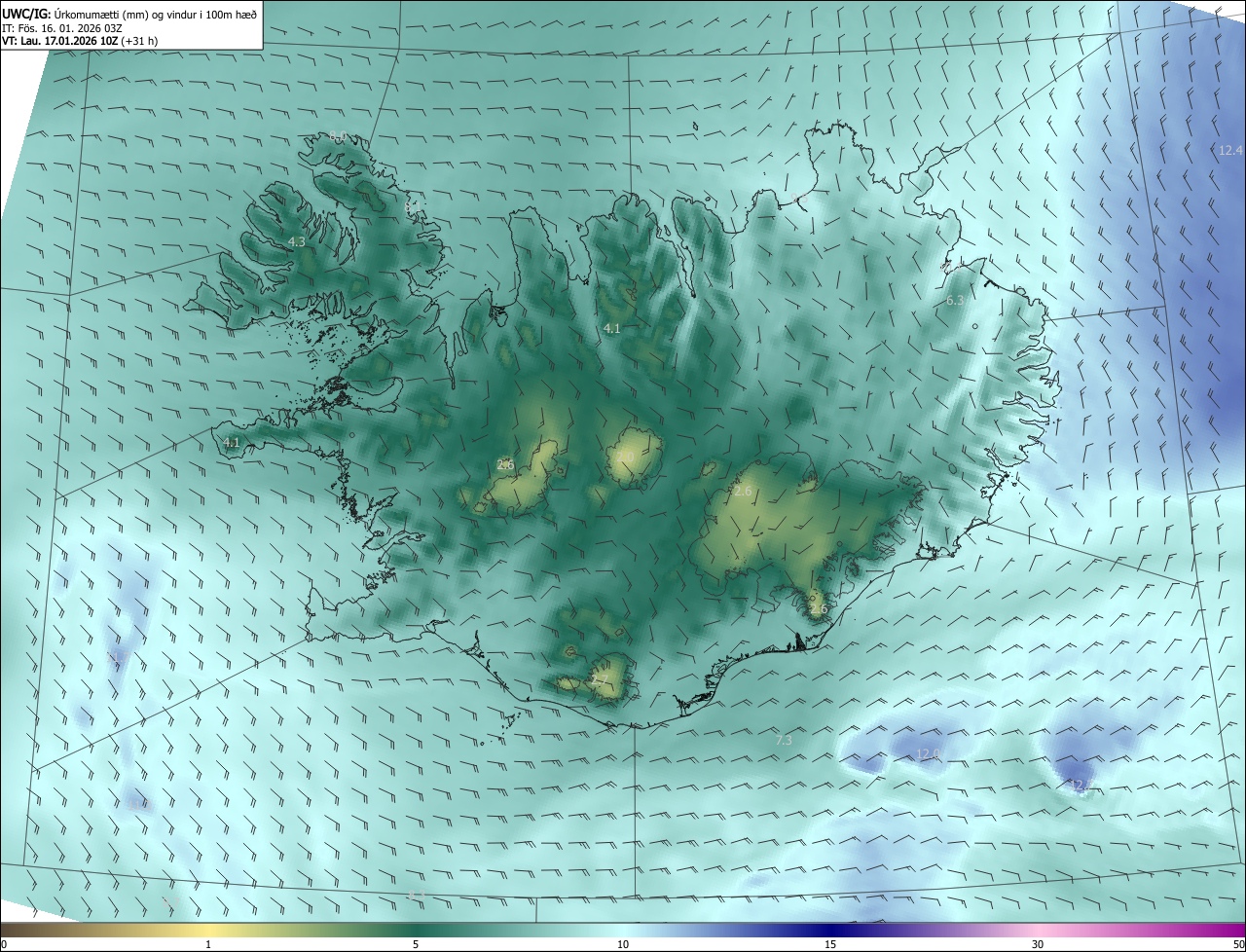Click the 2.7 value on the southern glacier
Screen dimensions: 1246x952
click(x=600, y=679)
